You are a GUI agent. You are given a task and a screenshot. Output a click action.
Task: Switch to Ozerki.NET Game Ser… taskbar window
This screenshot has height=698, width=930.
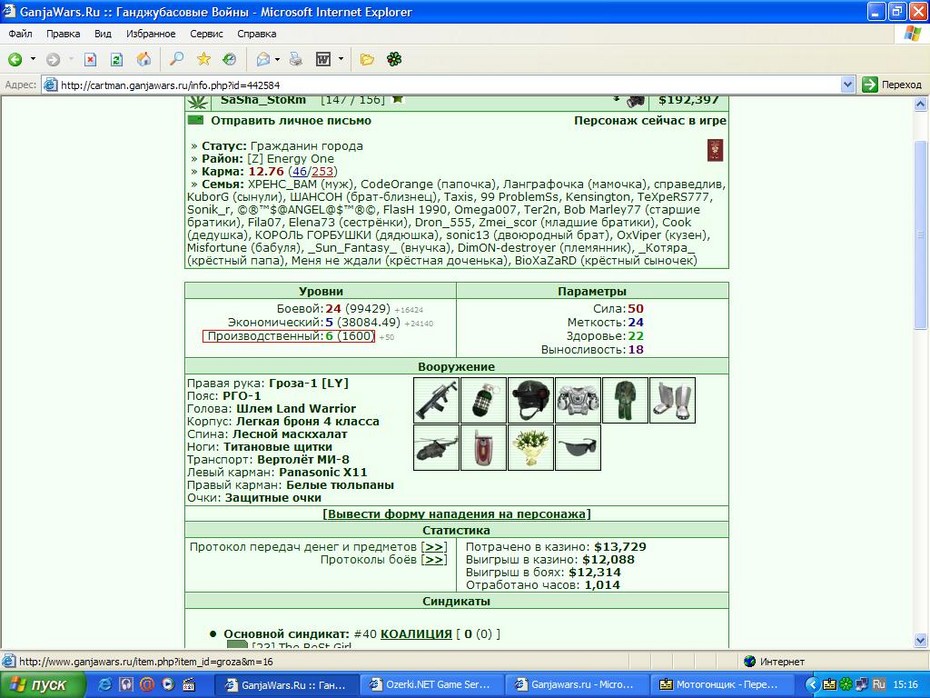coord(432,684)
